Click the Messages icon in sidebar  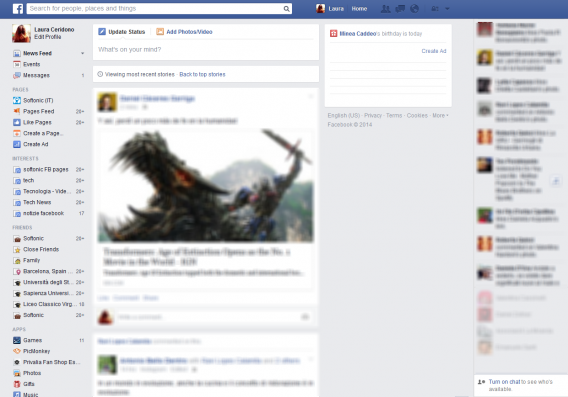pos(17,75)
